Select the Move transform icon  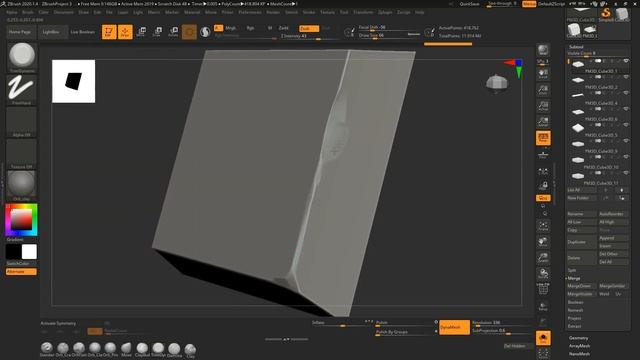[141, 32]
